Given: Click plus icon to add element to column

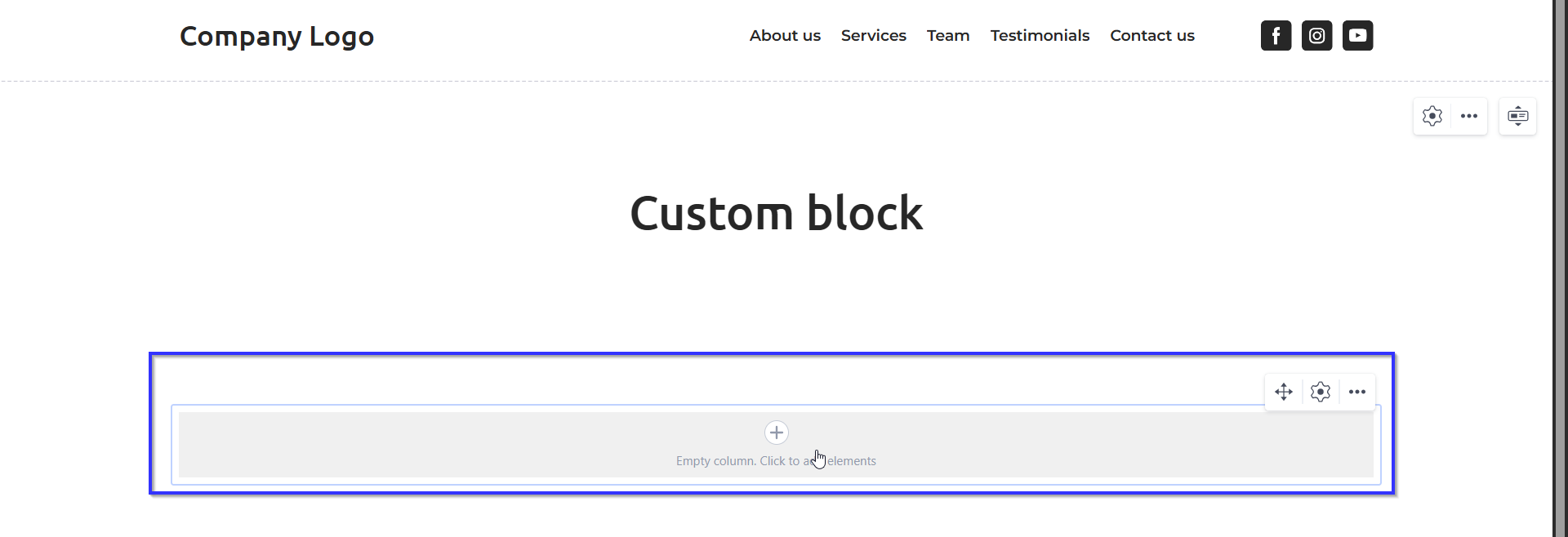Looking at the screenshot, I should (777, 433).
